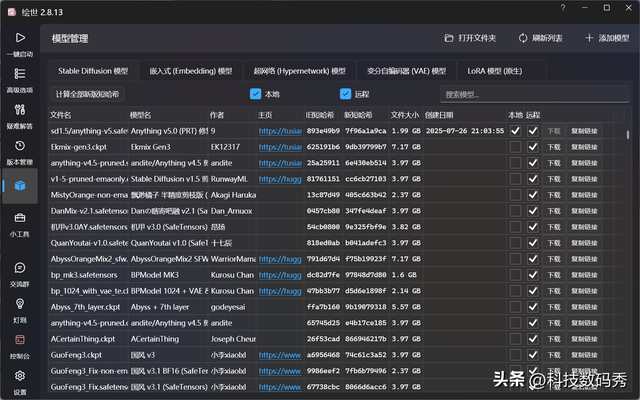The image size is (640, 400).
Task: Open homepage link of 国风 v3 row
Action: coord(280,355)
